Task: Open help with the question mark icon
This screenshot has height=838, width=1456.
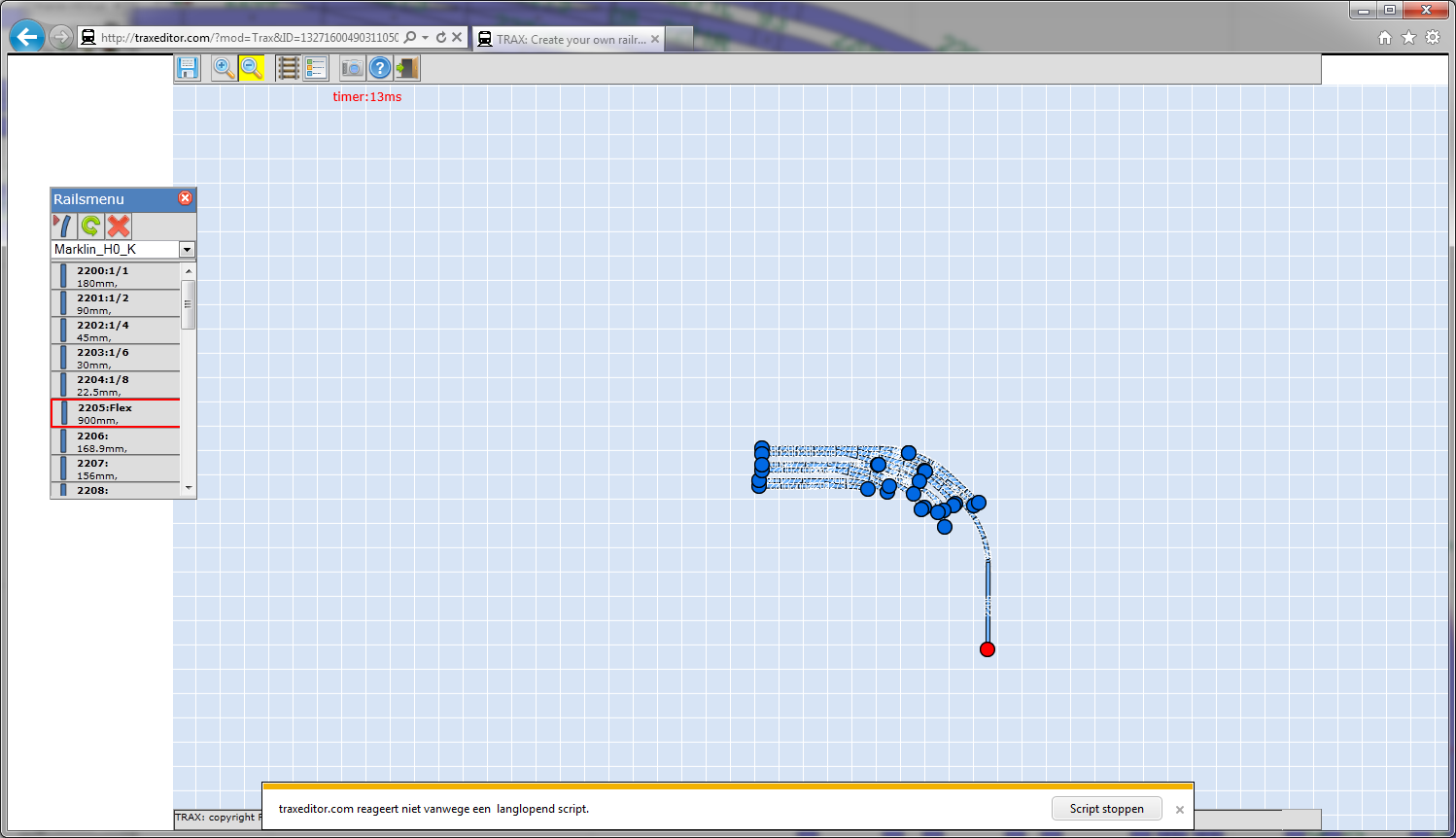Action: tap(380, 68)
